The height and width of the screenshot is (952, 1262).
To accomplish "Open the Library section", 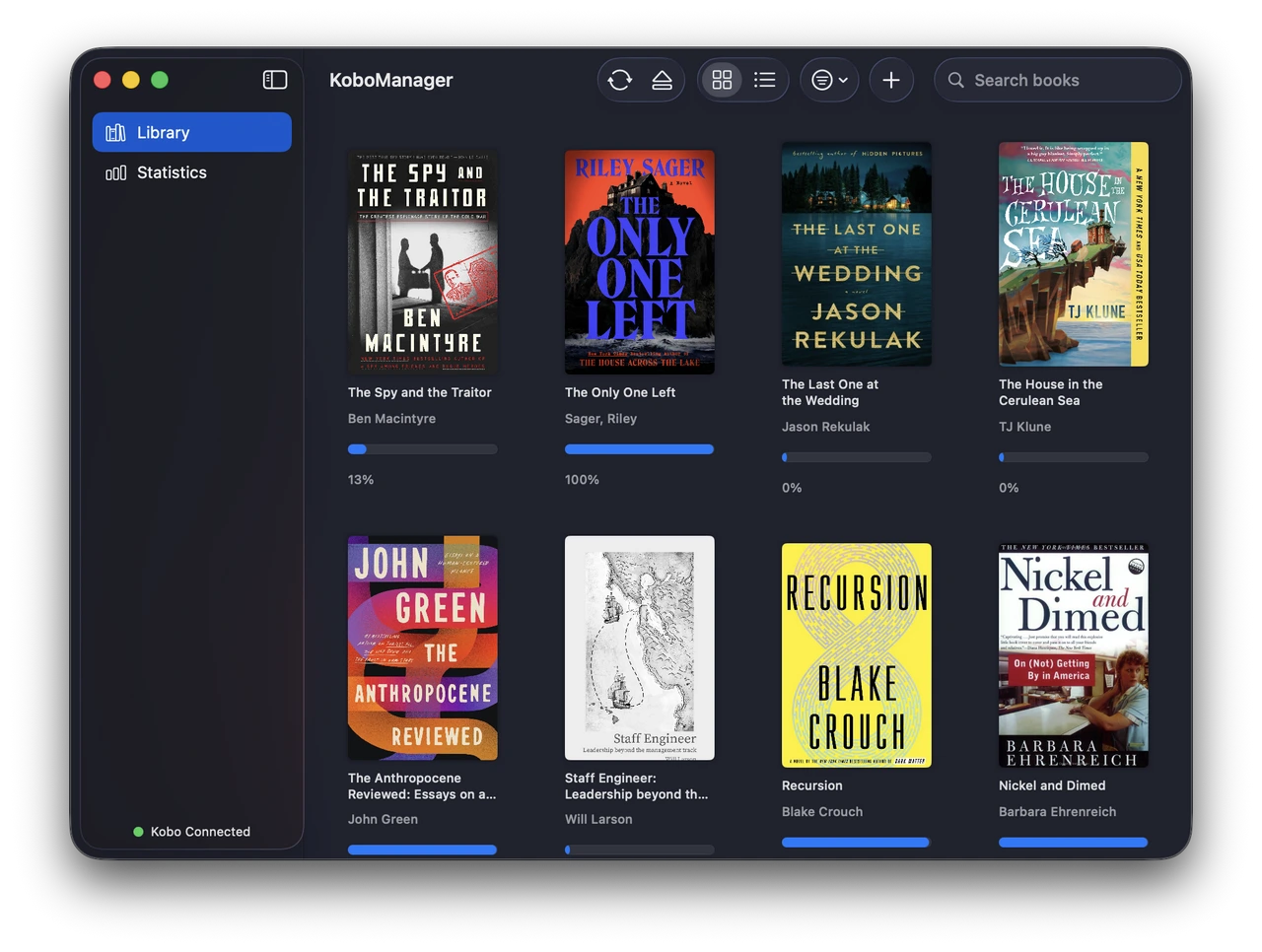I will pyautogui.click(x=192, y=132).
